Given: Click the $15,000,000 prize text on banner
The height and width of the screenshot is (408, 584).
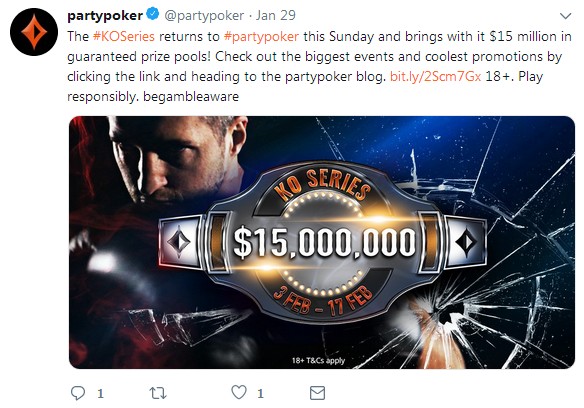Looking at the screenshot, I should [x=324, y=243].
